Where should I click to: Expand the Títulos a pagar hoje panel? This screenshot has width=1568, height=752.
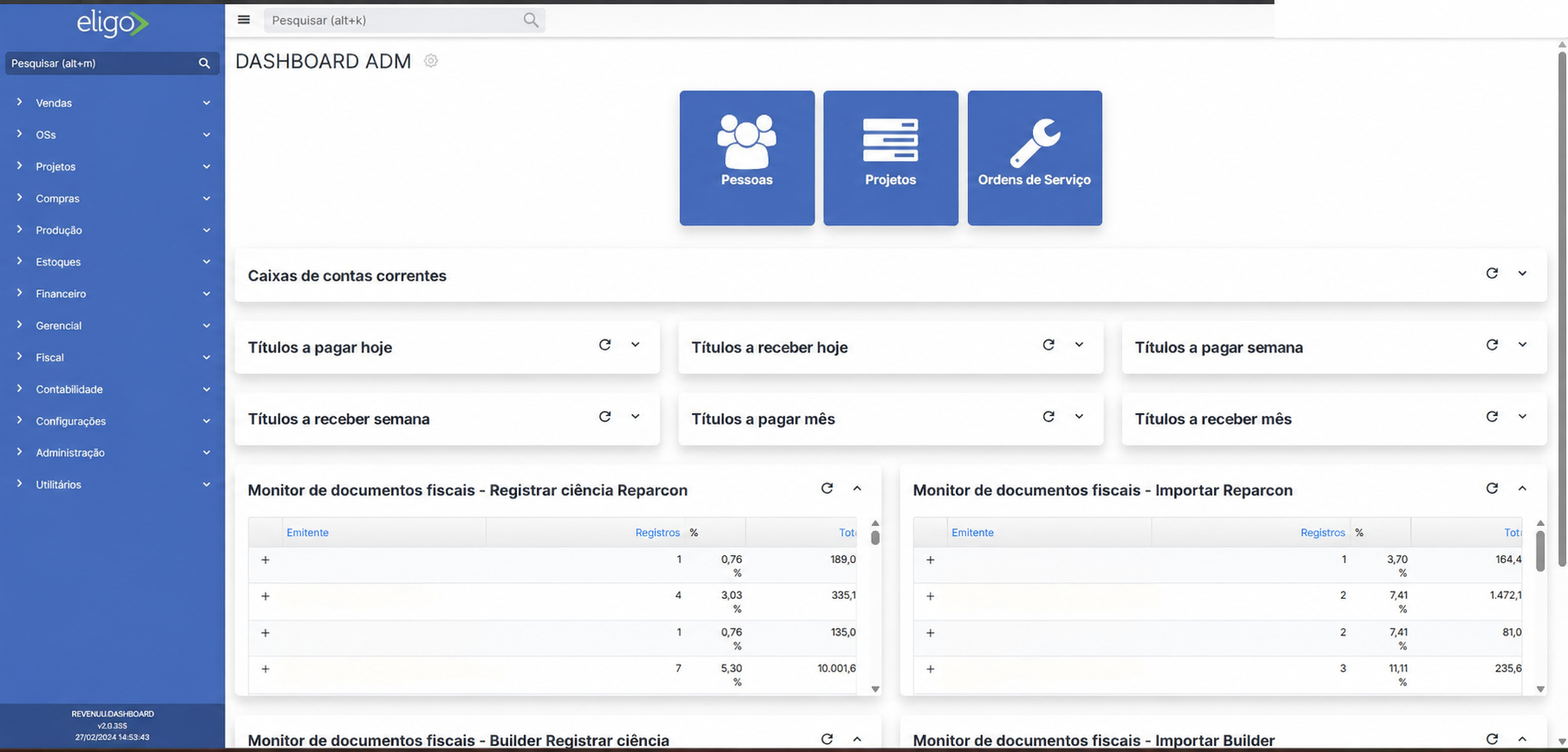coord(636,345)
